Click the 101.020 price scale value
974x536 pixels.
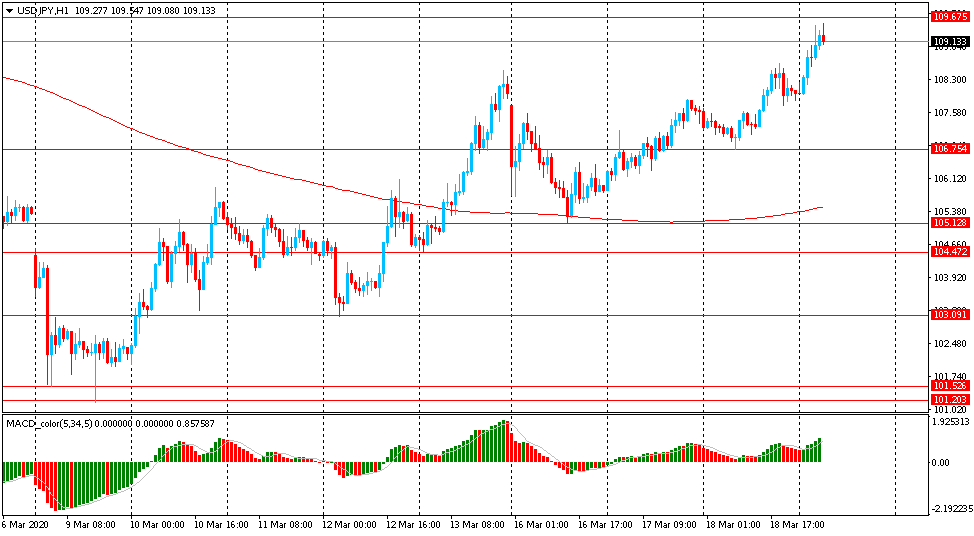tap(950, 409)
